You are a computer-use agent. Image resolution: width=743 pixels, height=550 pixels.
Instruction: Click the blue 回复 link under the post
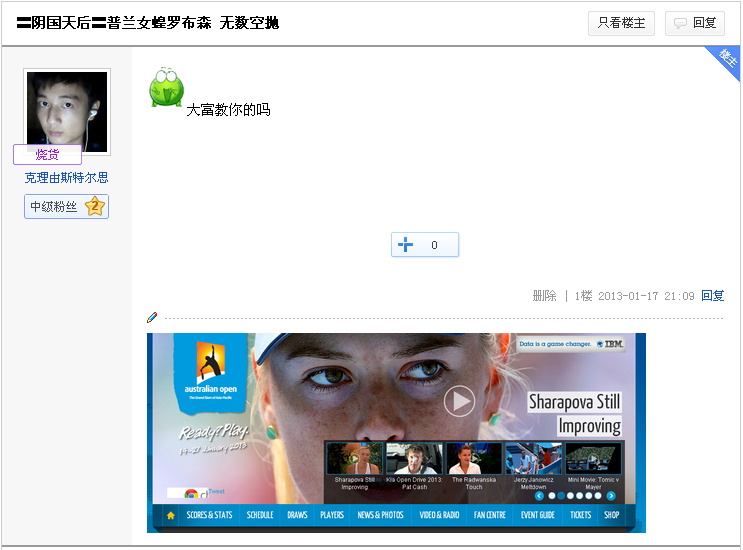point(713,296)
